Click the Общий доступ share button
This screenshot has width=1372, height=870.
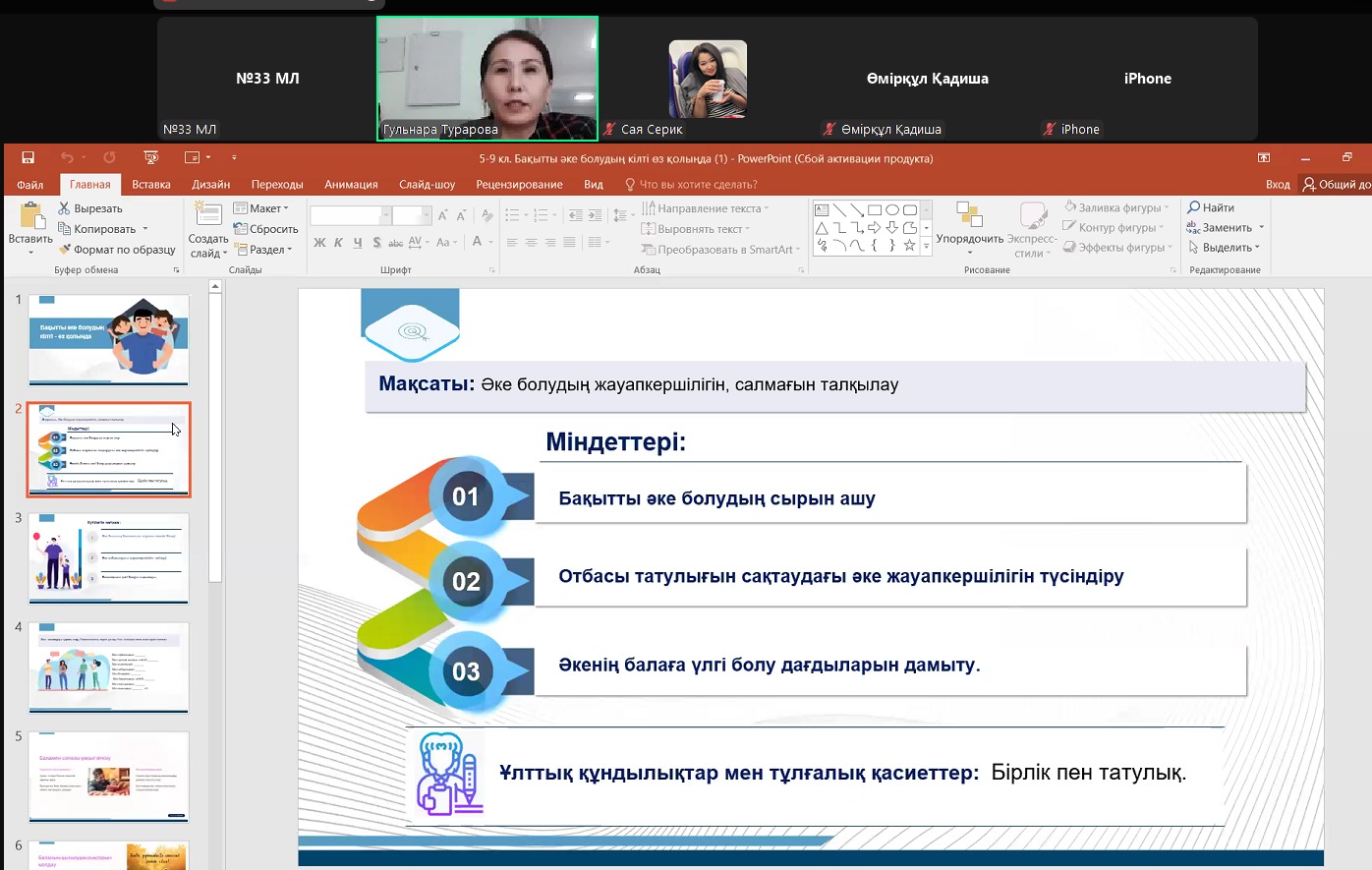pos(1337,185)
